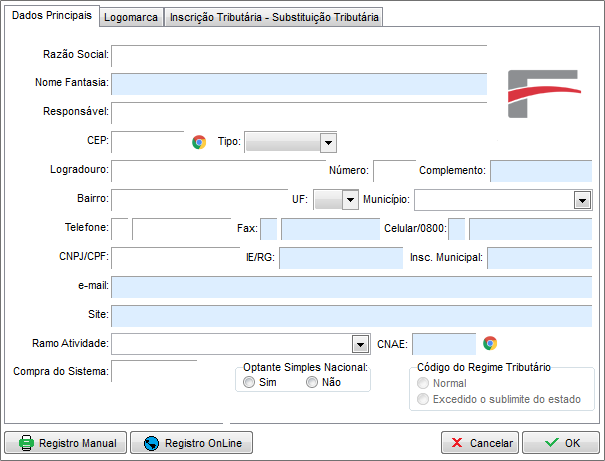The width and height of the screenshot is (605, 461).
Task: Expand the UF state dropdown
Action: pos(349,200)
